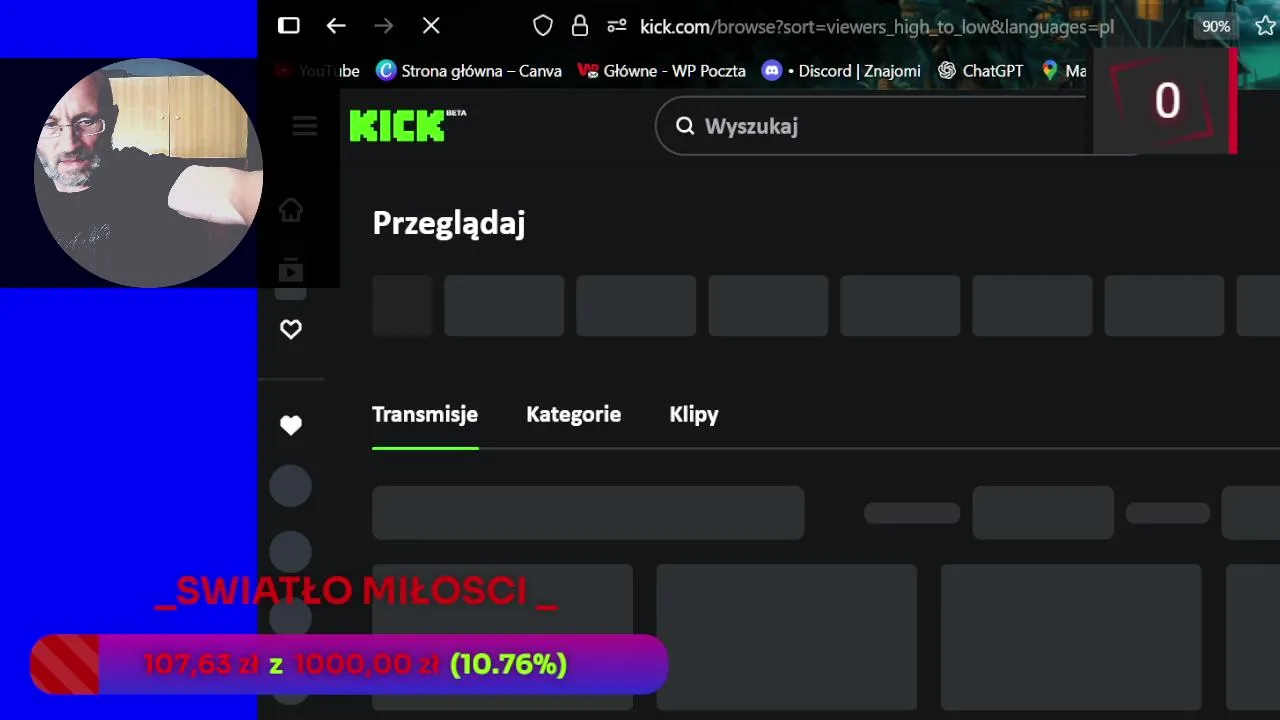1280x720 pixels.
Task: Go back with the browser back arrow
Action: tap(336, 26)
